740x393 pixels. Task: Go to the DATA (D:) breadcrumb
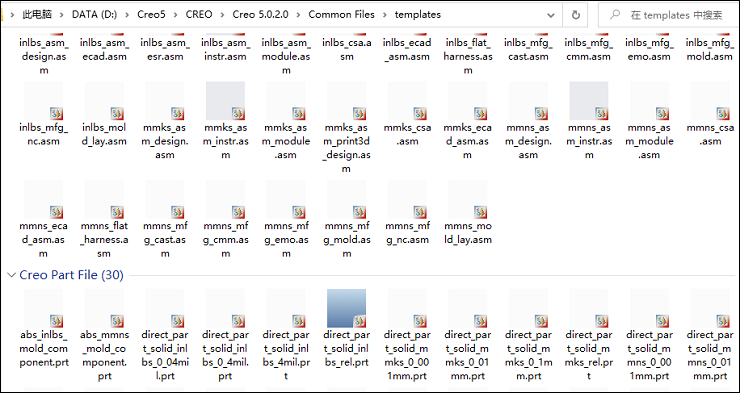click(x=94, y=15)
